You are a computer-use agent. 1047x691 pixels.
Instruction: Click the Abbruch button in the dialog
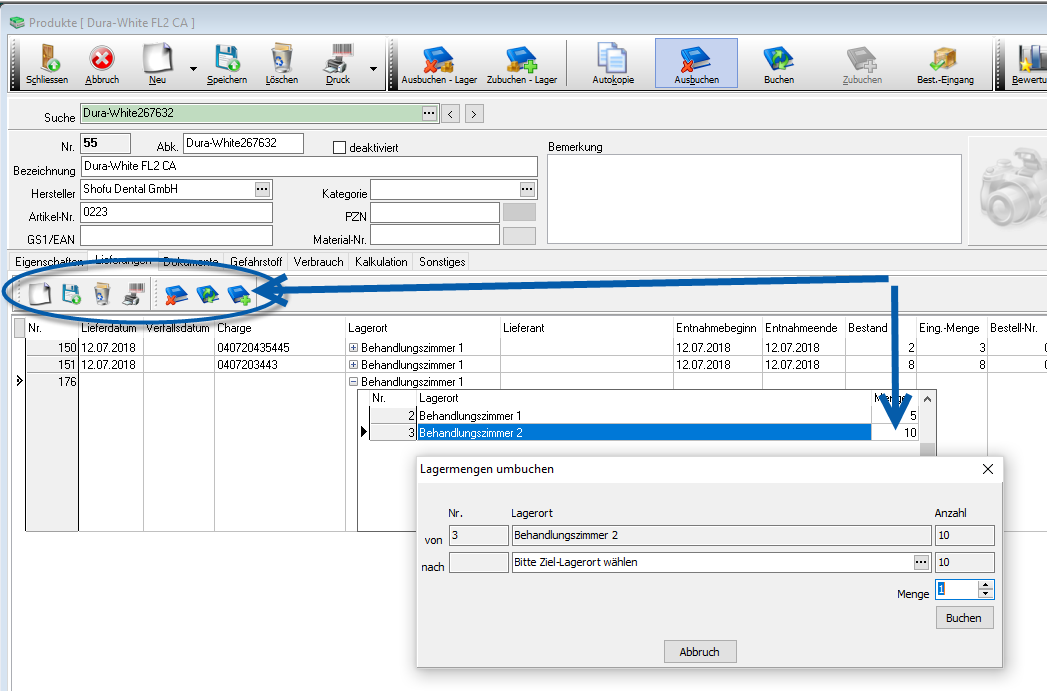[700, 652]
